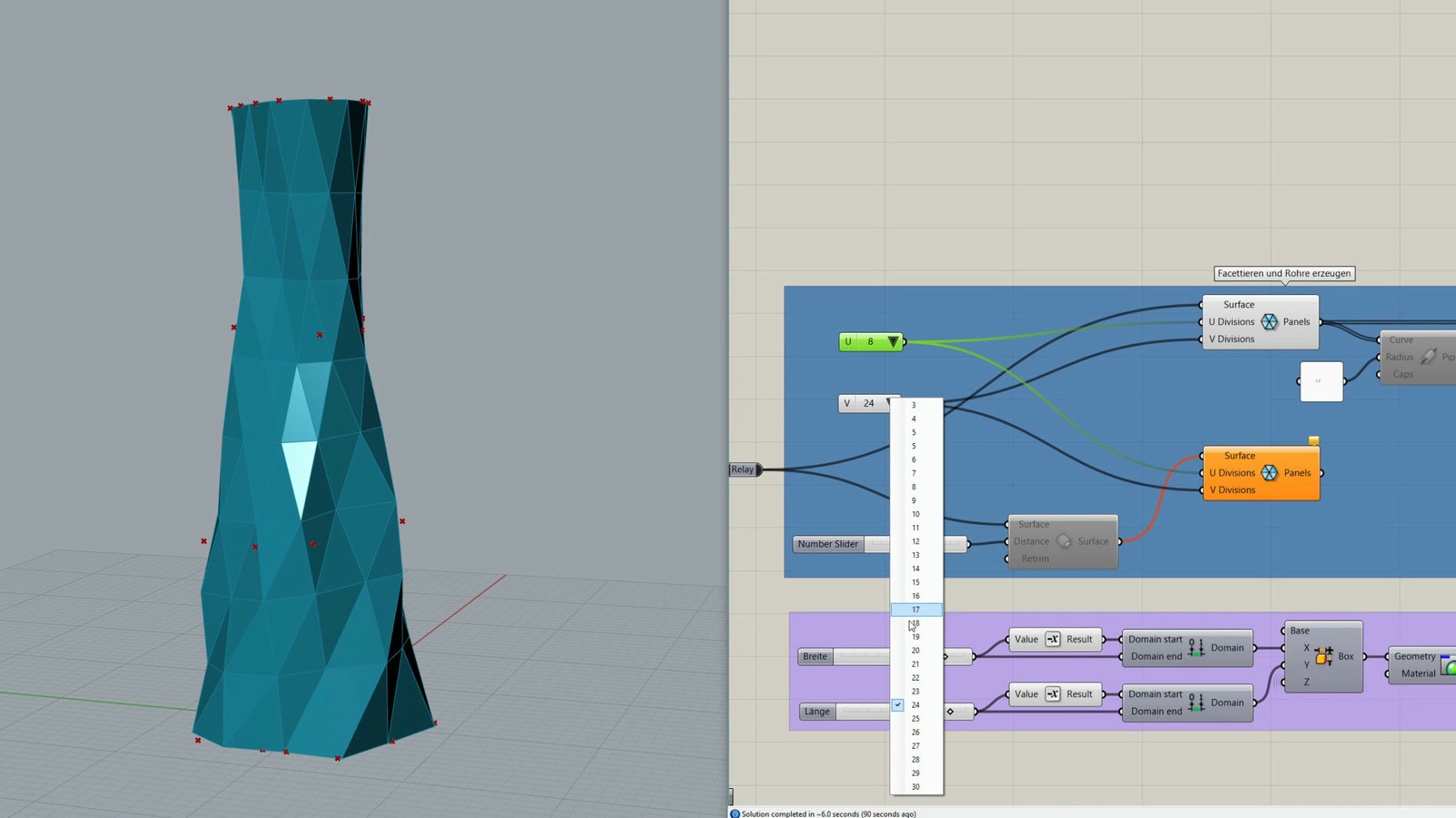Open the U value list dropdown arrow

(893, 342)
